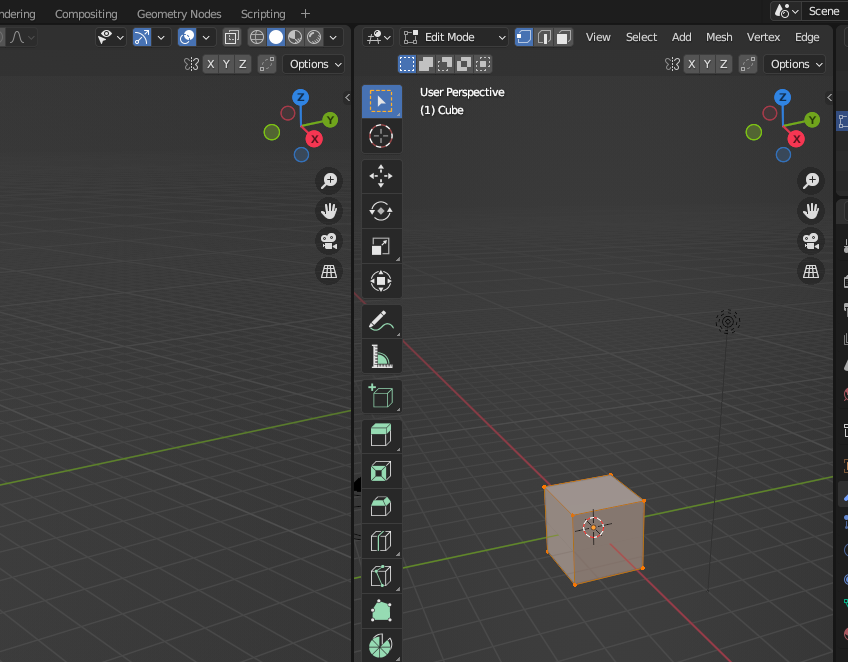The width and height of the screenshot is (848, 662).
Task: Open gizmo settings dropdown arrow
Action: coord(161,37)
